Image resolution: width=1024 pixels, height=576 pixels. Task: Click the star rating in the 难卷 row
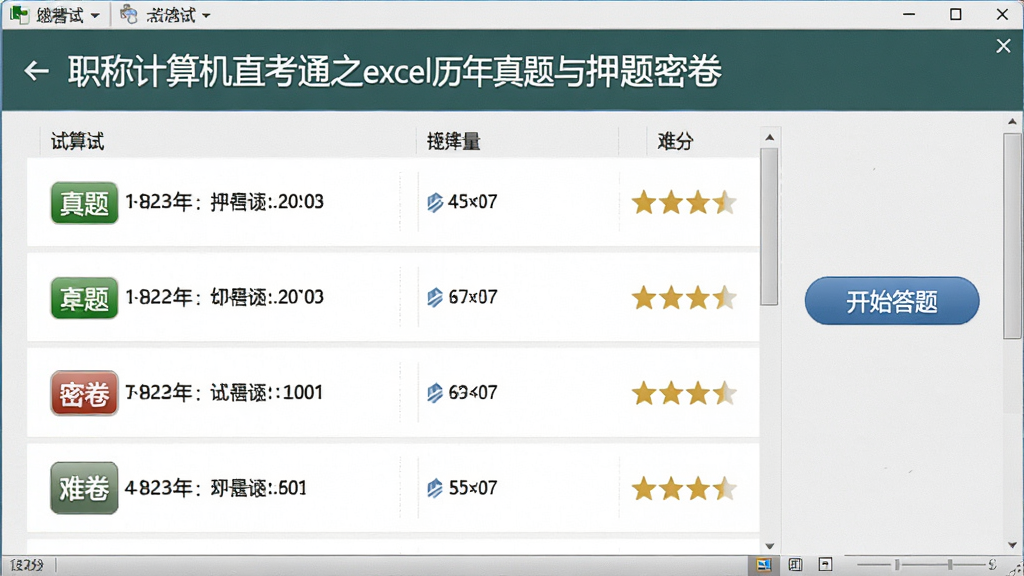tap(684, 488)
